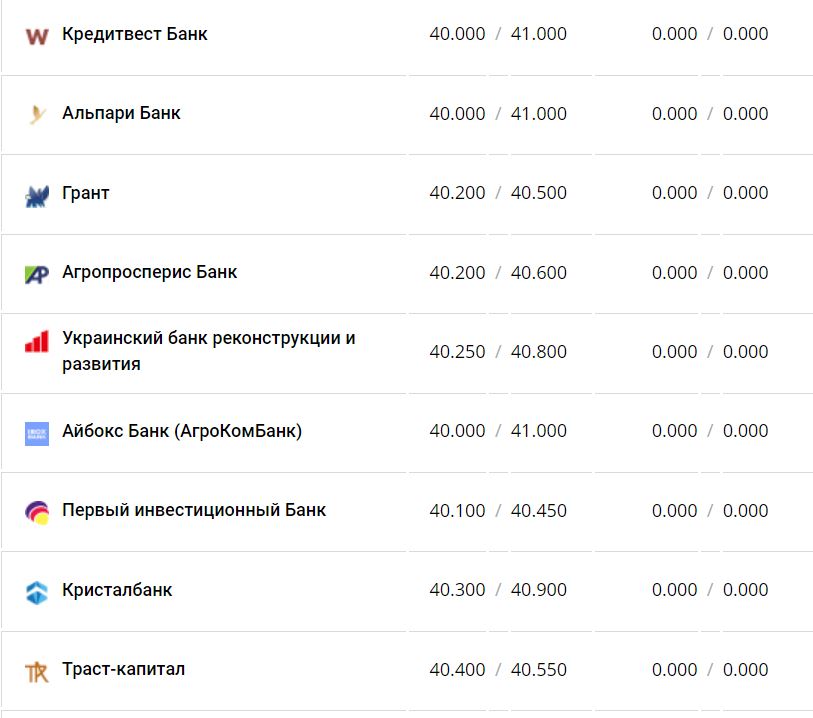Select the Грант bank logo
Image resolution: width=813 pixels, height=718 pixels.
pos(37,192)
